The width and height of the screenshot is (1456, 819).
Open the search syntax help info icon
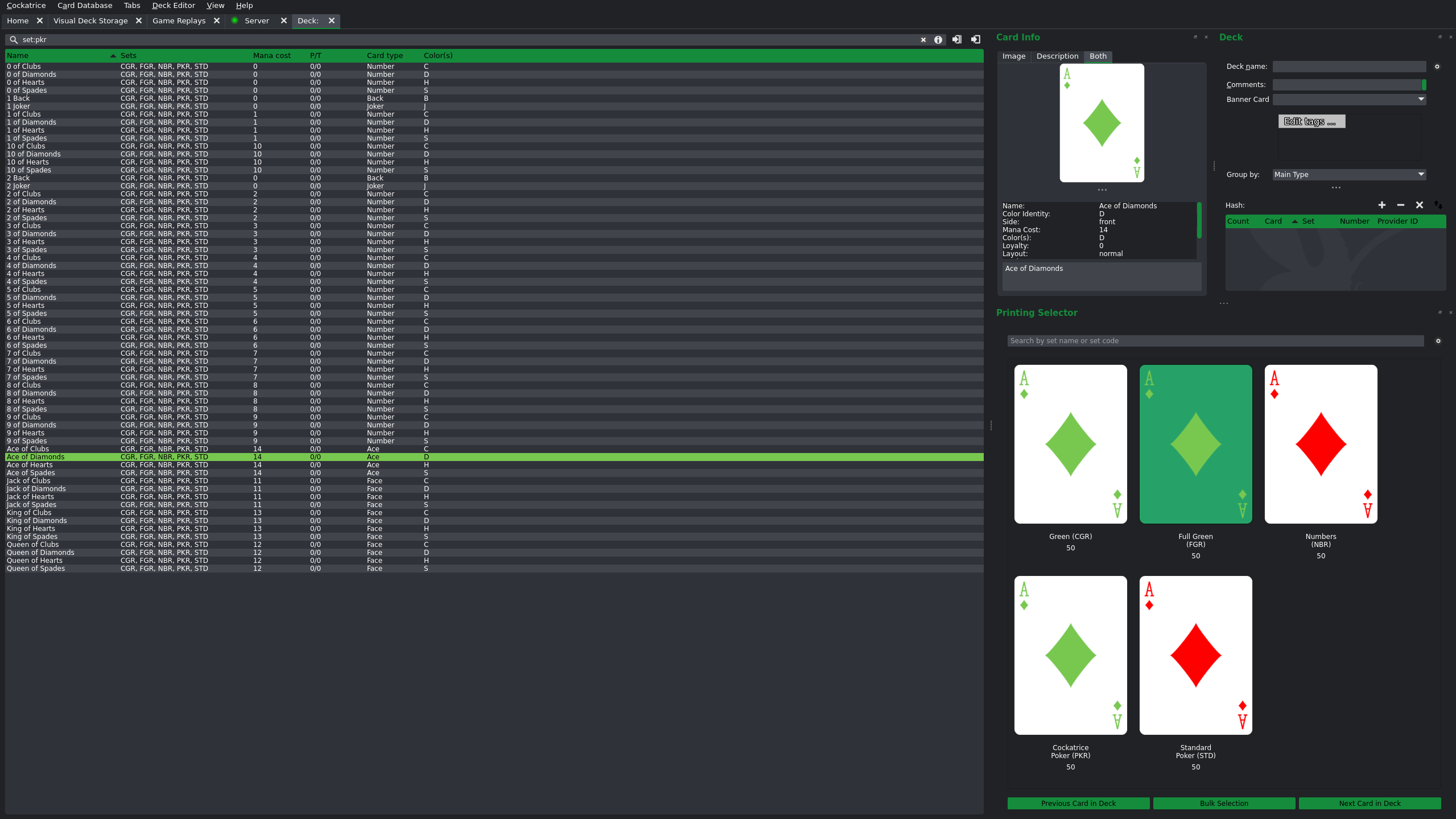938,39
